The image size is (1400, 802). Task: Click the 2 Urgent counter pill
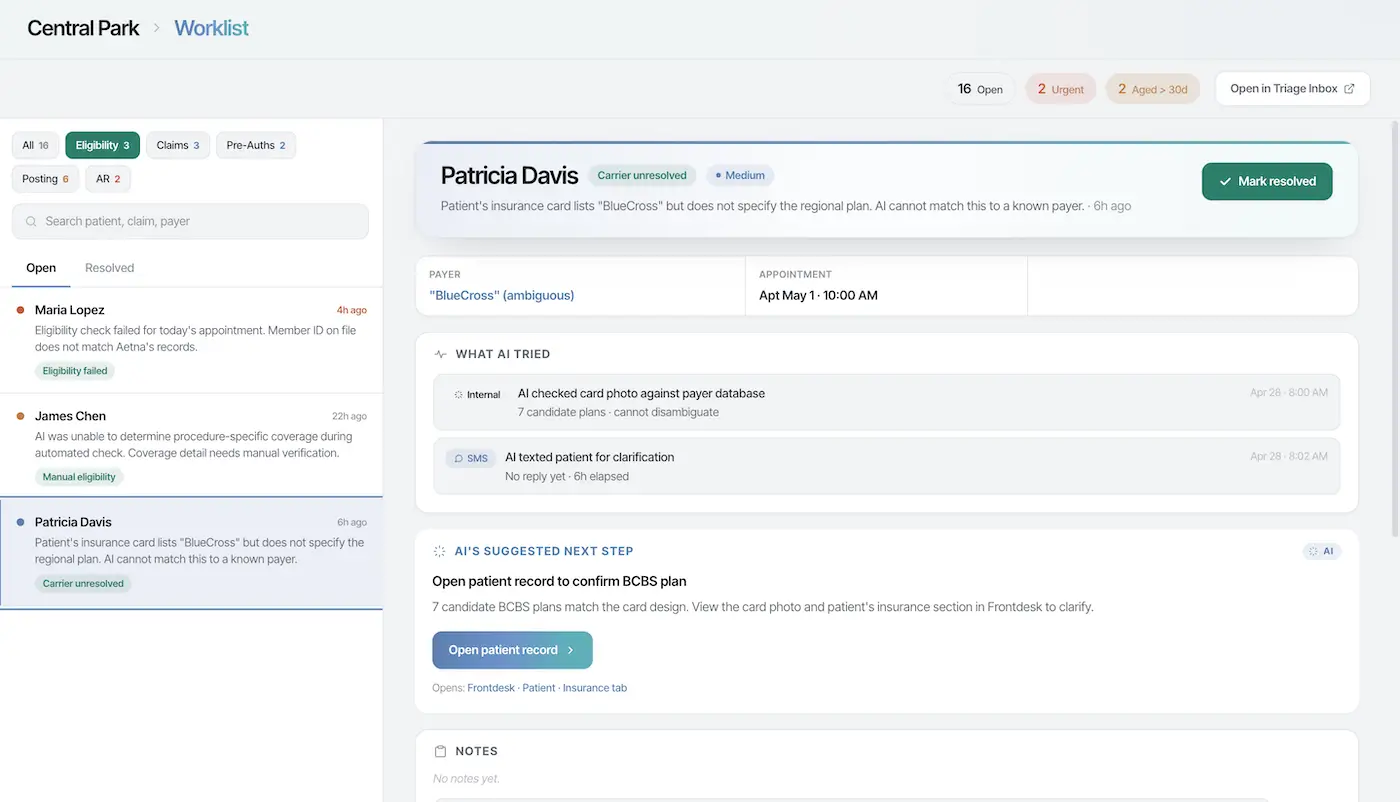click(x=1060, y=89)
